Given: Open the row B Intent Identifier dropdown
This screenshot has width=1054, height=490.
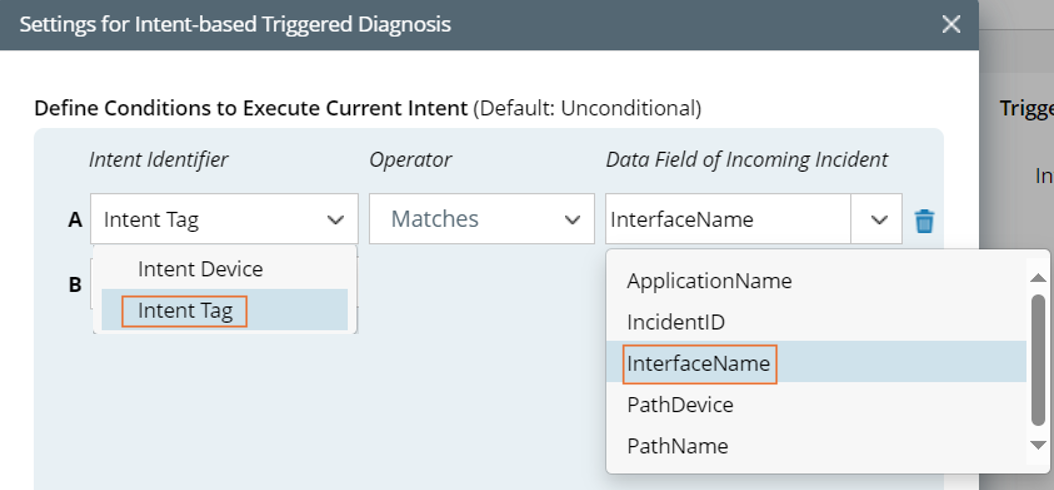Looking at the screenshot, I should 96,285.
